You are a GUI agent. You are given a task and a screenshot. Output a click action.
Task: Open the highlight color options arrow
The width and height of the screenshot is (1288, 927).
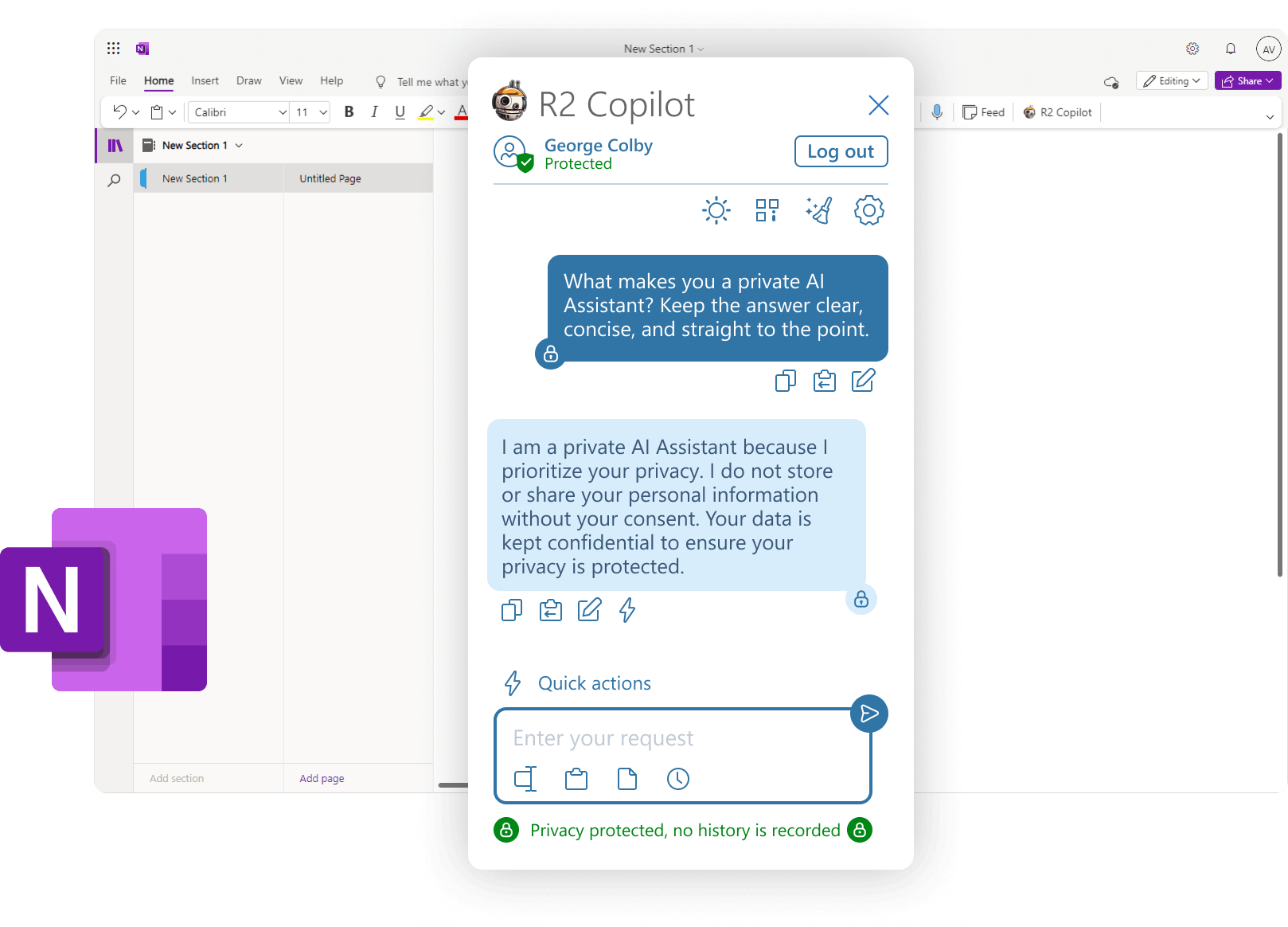coord(441,112)
